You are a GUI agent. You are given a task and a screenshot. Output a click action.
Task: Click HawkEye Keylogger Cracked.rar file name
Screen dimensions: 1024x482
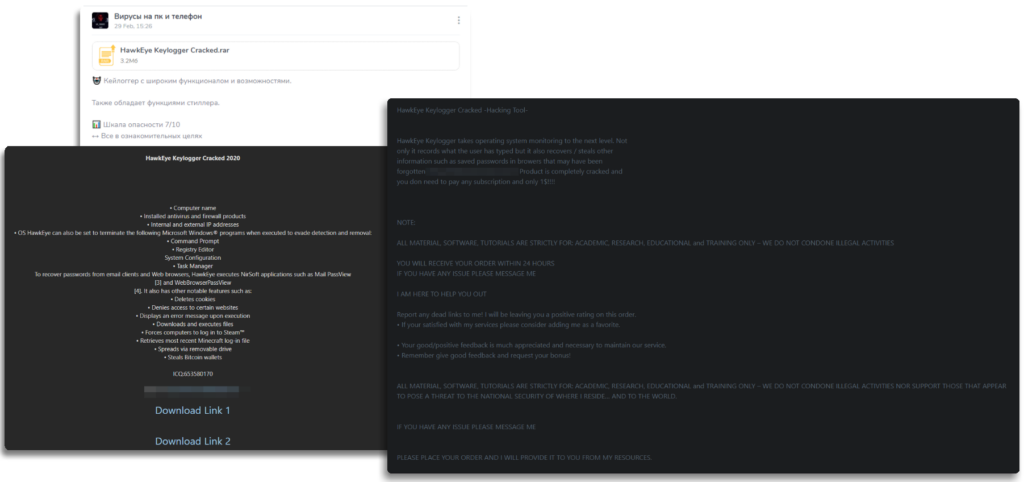175,50
